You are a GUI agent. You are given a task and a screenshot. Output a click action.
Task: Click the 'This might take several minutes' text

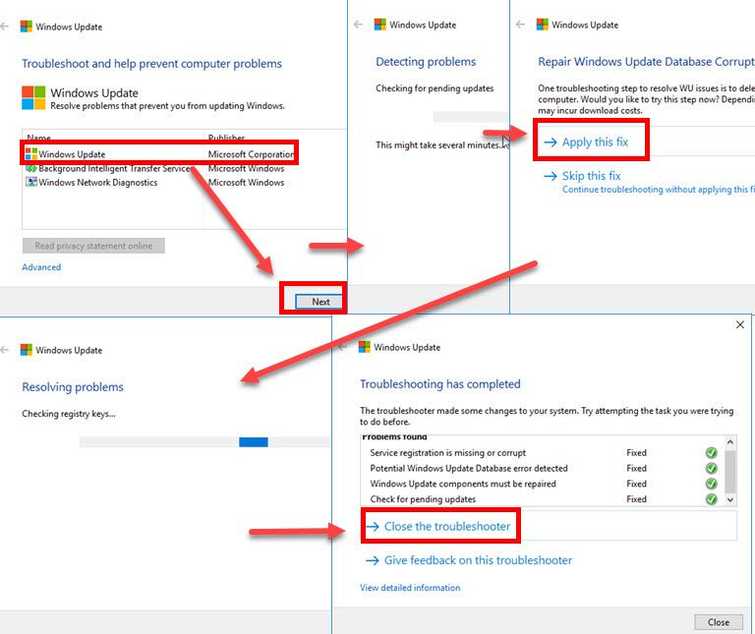438,145
